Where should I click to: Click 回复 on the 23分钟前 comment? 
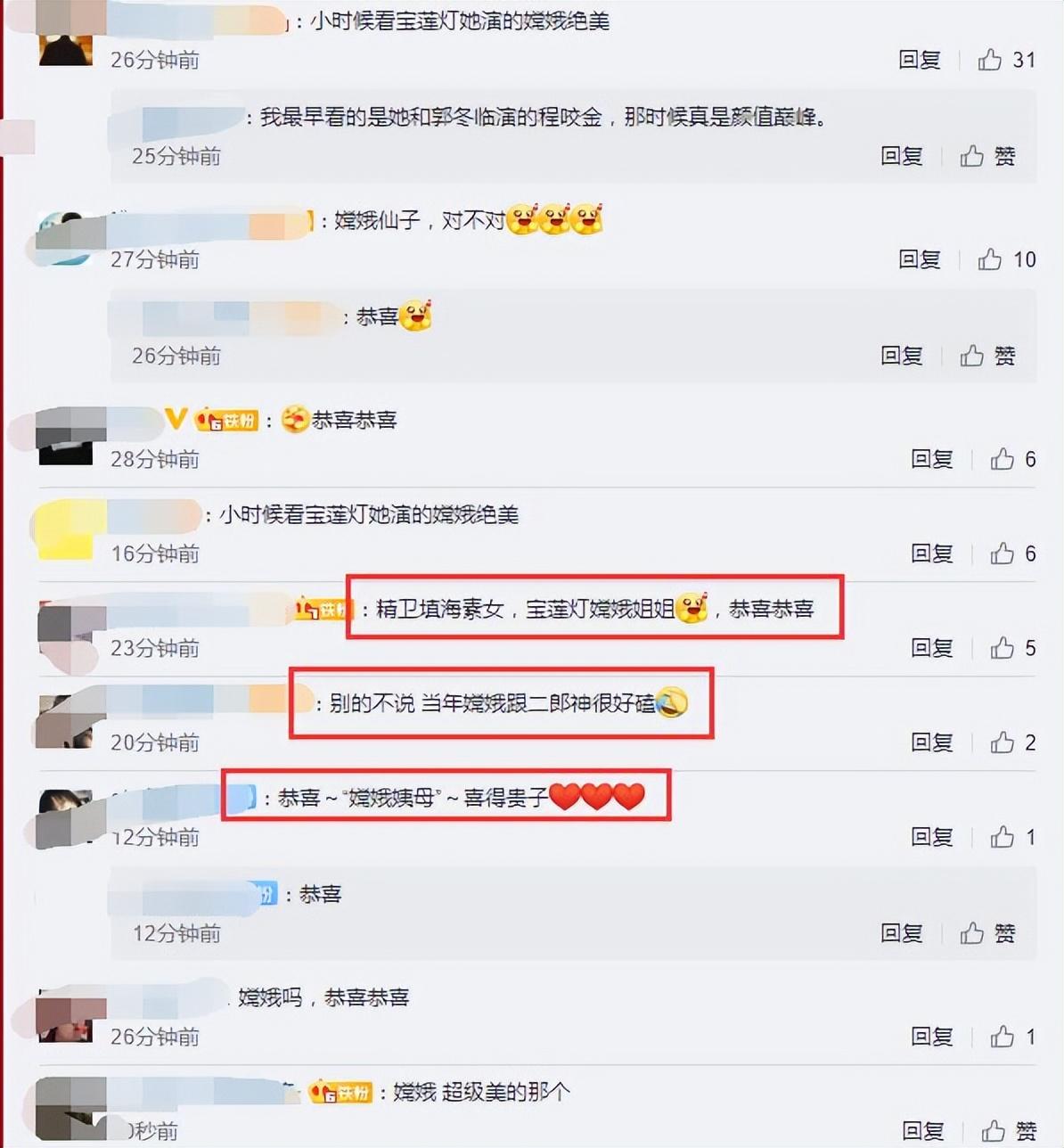(x=931, y=648)
